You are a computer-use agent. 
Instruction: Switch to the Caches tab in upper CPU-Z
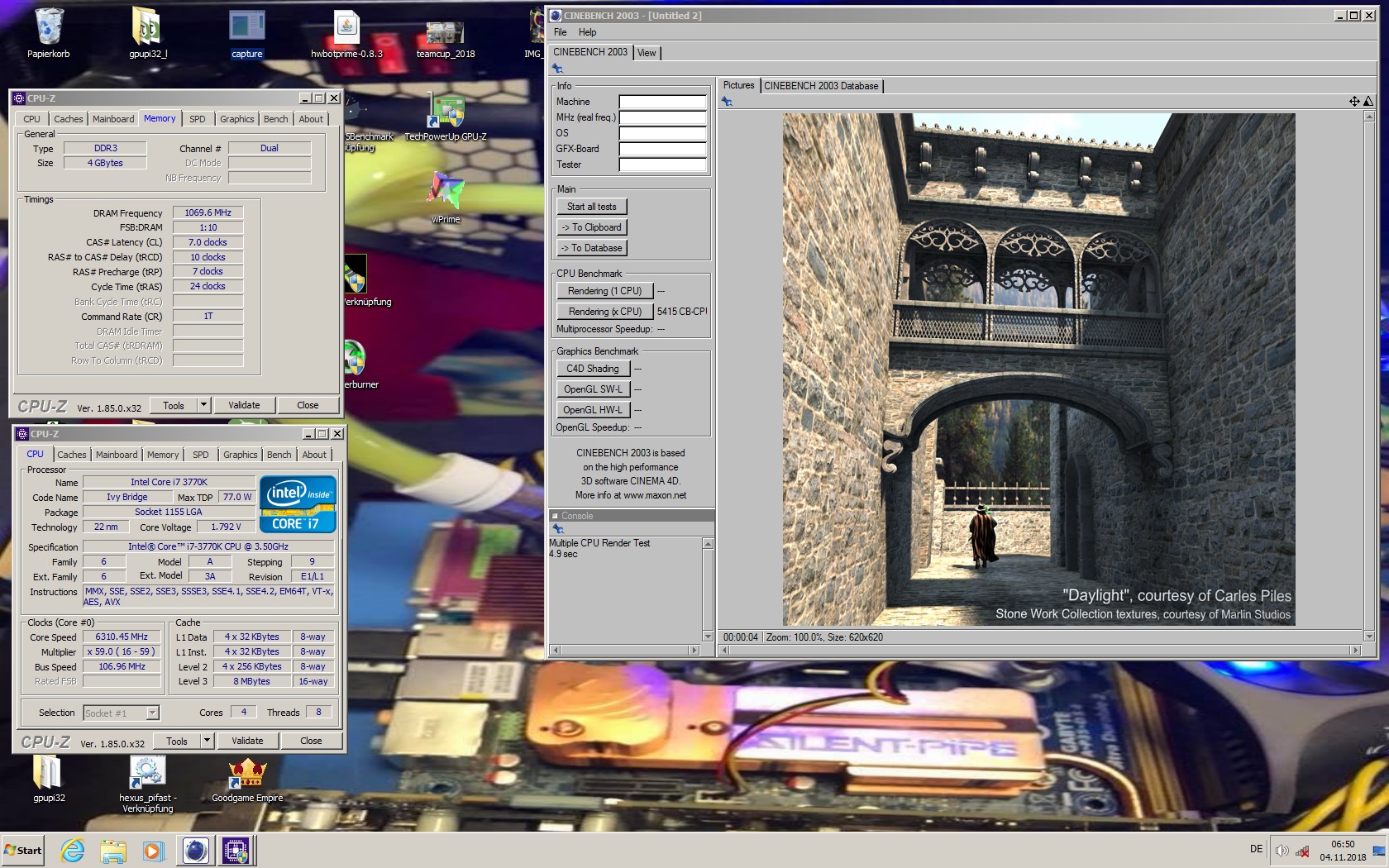click(68, 119)
